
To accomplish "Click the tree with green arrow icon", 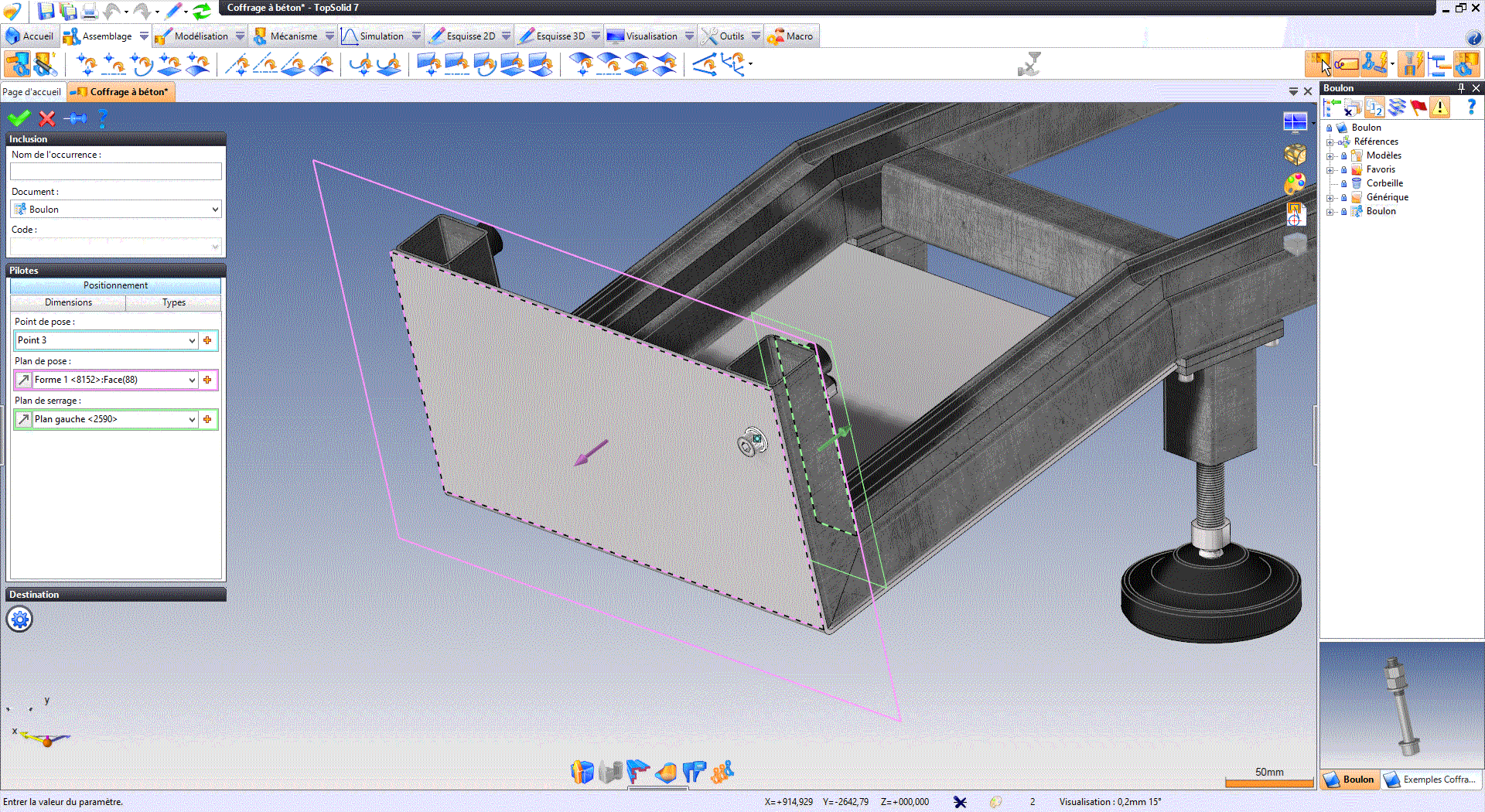I will point(1332,107).
